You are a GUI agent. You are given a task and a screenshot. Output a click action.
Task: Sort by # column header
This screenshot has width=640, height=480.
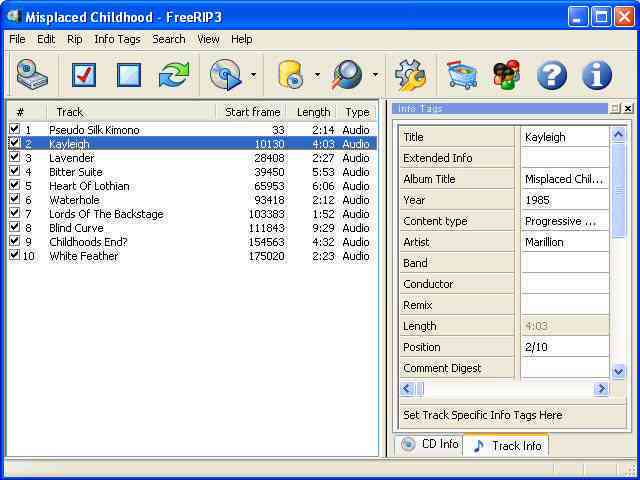(25, 112)
